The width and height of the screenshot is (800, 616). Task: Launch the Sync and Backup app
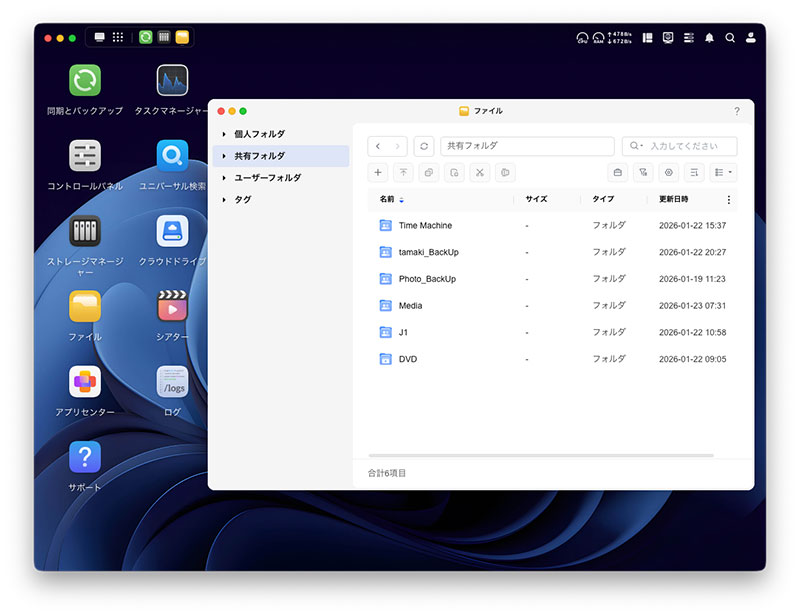tap(85, 80)
